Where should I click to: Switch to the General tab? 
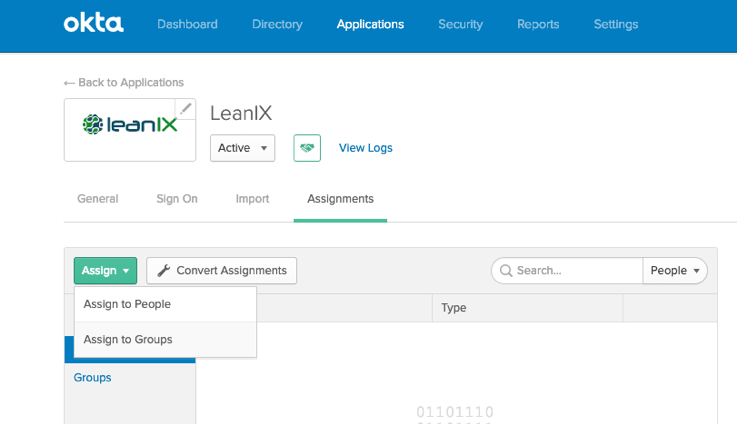[x=98, y=199]
